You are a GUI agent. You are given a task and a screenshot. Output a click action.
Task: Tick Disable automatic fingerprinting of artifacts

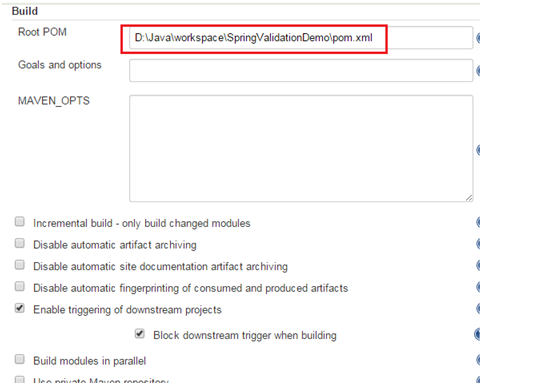tap(20, 286)
